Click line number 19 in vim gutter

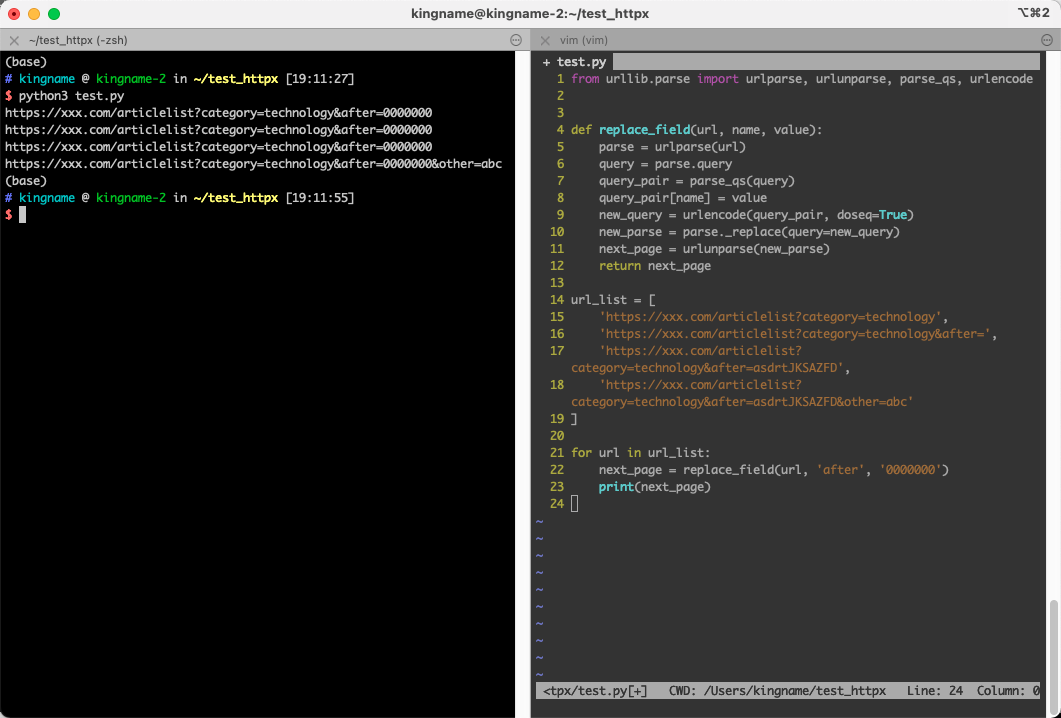click(557, 418)
